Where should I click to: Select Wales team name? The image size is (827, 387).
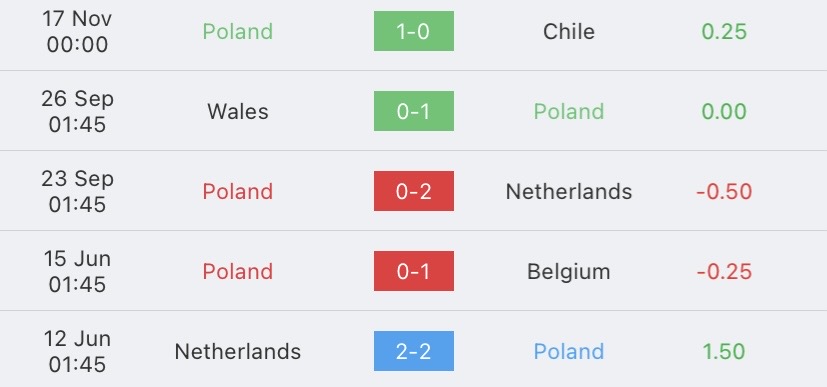pos(238,112)
